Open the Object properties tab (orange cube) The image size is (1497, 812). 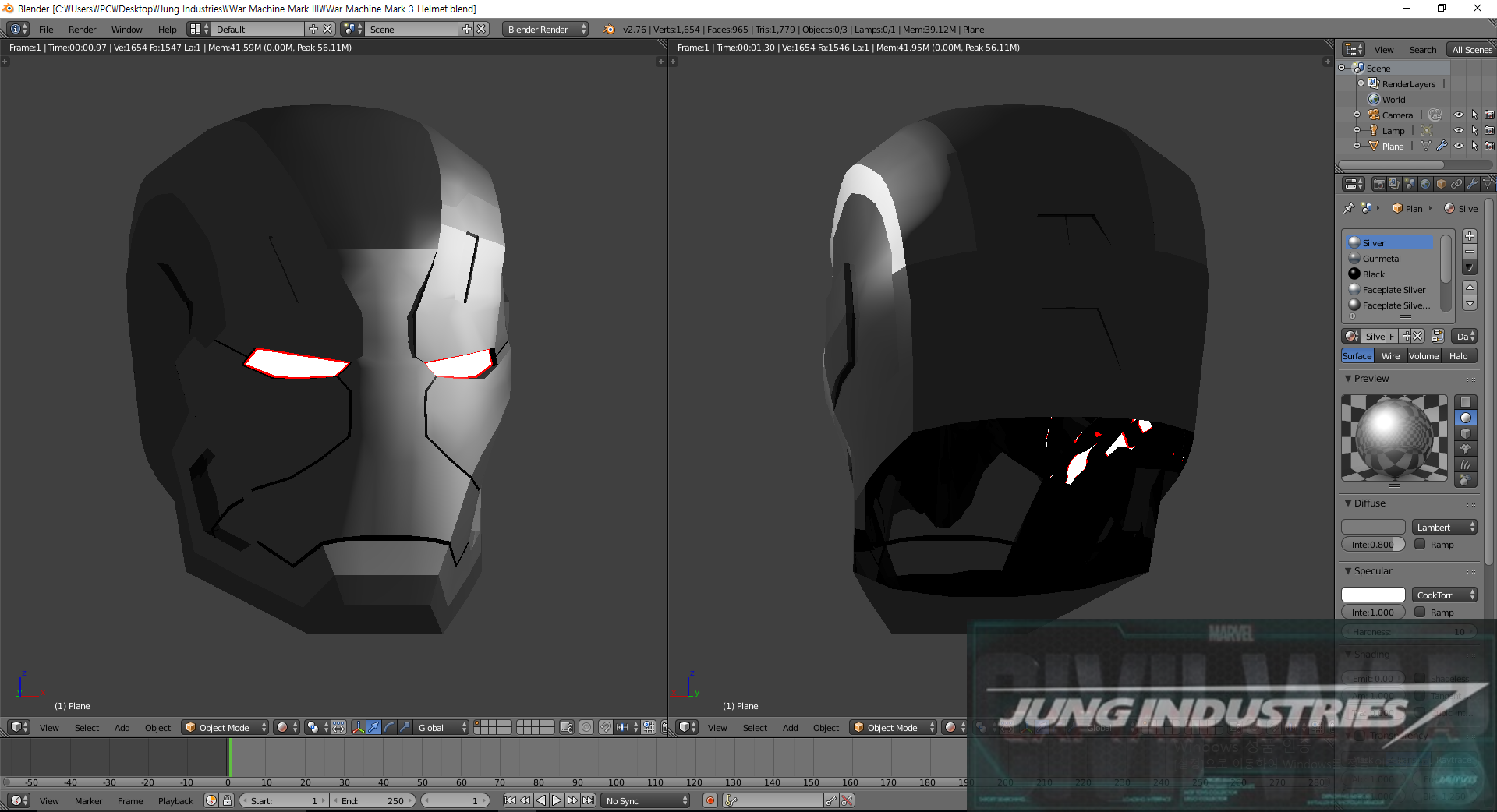pyautogui.click(x=1441, y=184)
